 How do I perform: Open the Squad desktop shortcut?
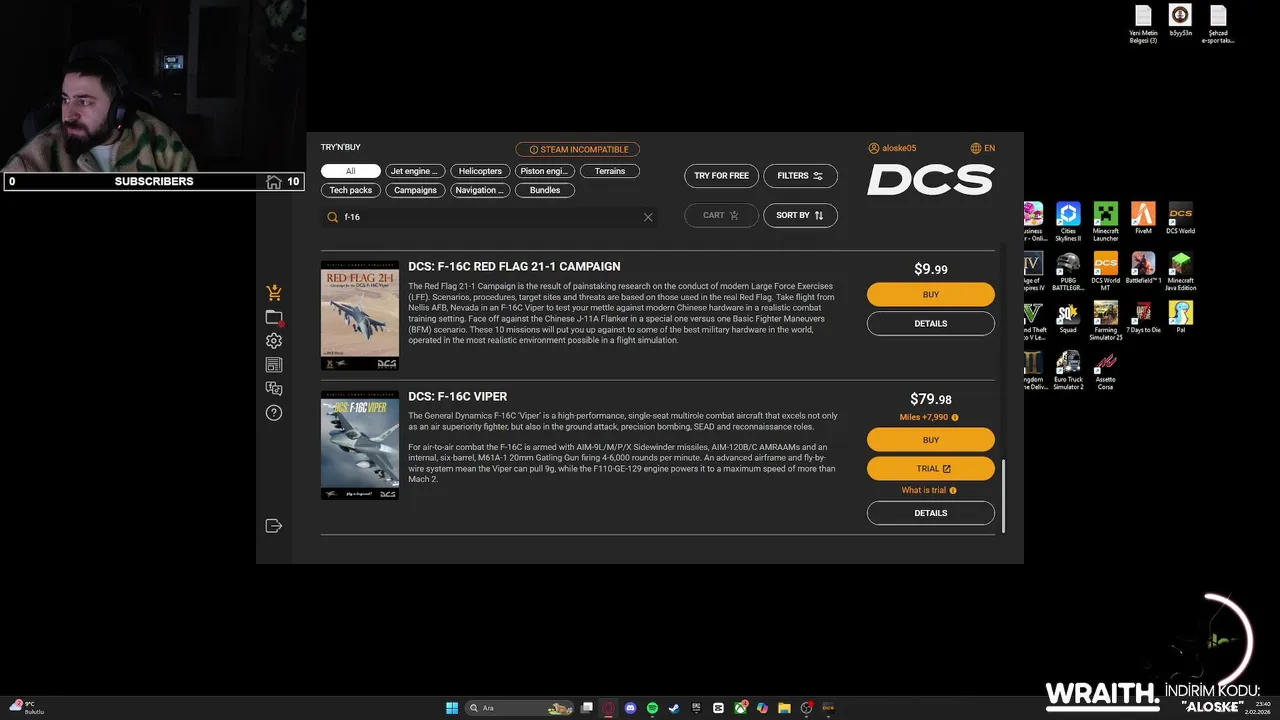point(1068,317)
